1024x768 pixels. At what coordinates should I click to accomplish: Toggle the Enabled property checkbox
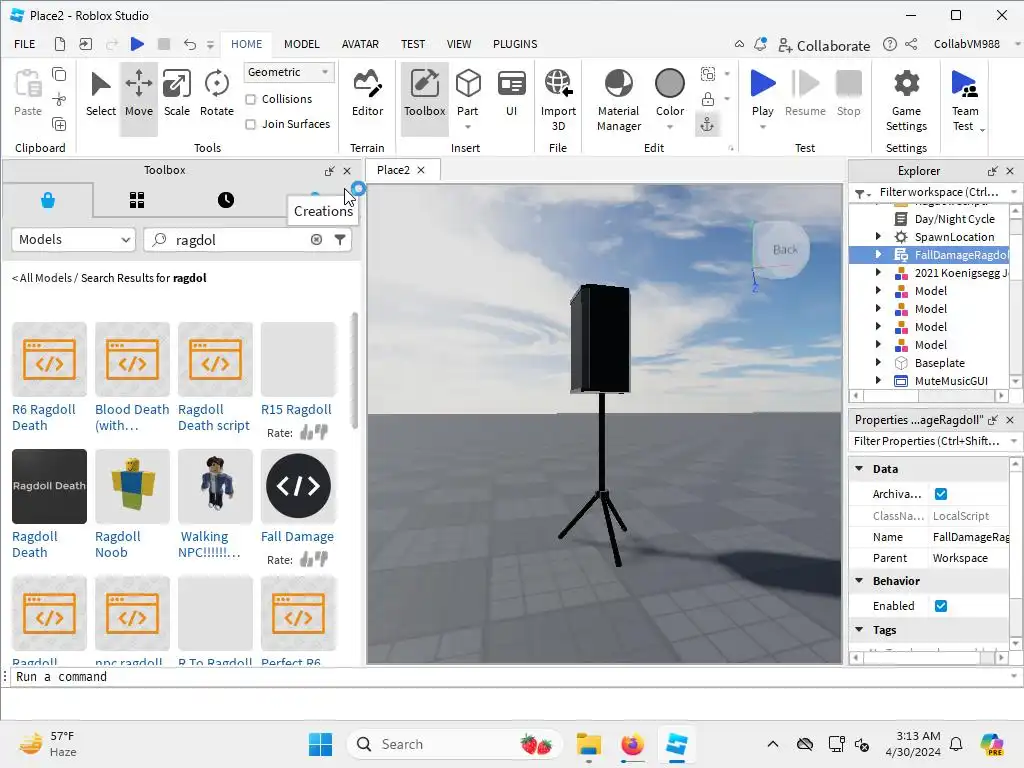coord(941,606)
